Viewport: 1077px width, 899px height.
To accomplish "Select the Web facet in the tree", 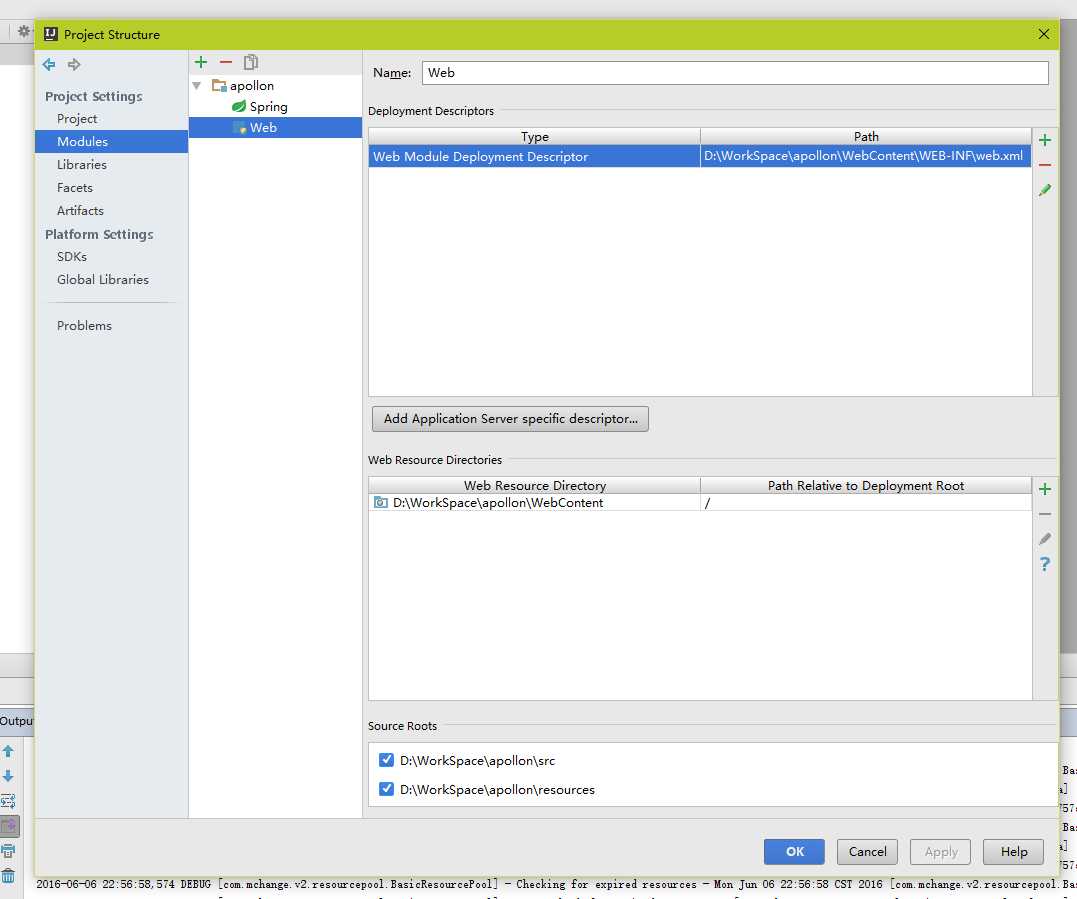I will pos(275,128).
